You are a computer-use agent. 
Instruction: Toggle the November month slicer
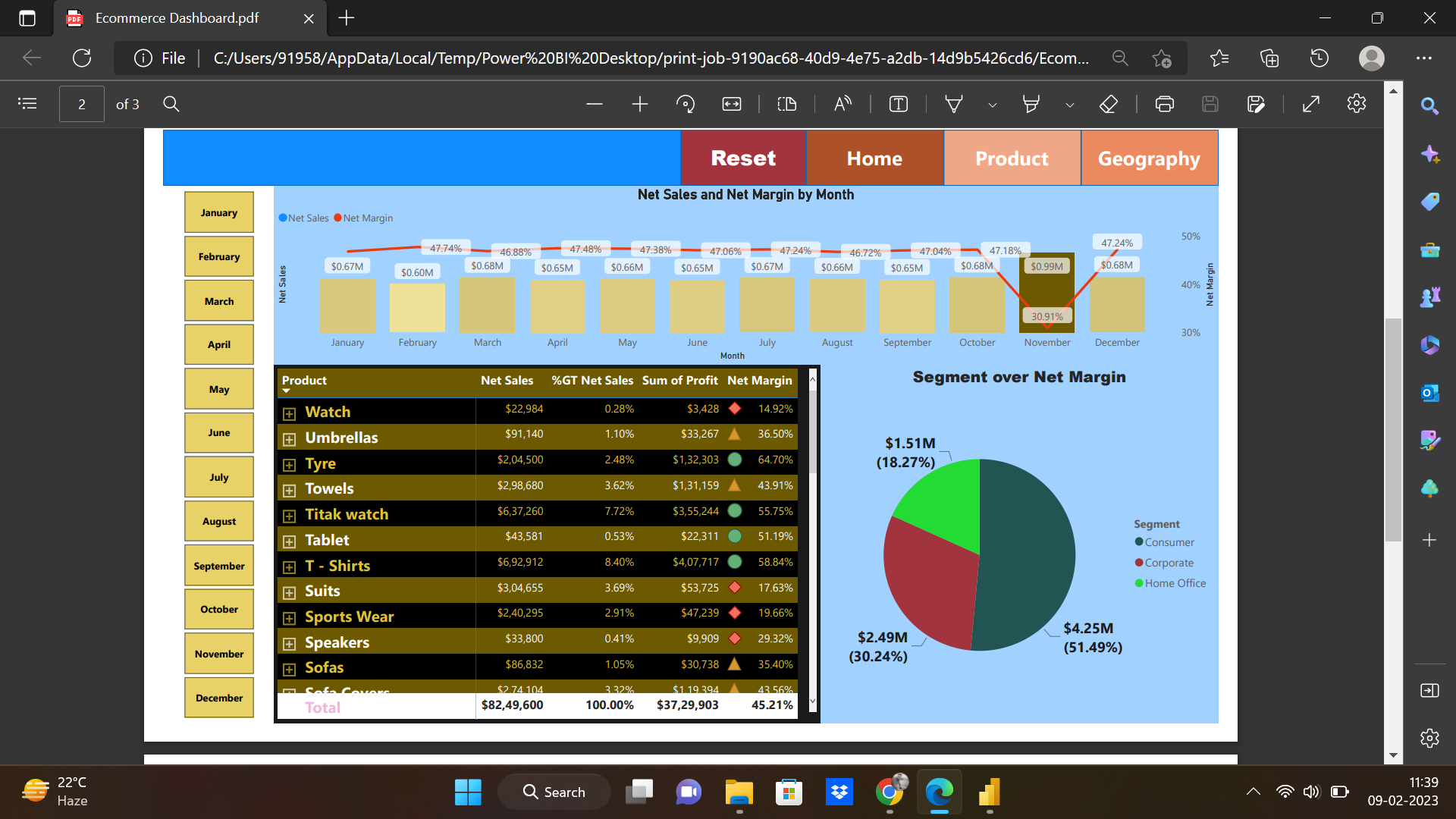[x=219, y=654]
